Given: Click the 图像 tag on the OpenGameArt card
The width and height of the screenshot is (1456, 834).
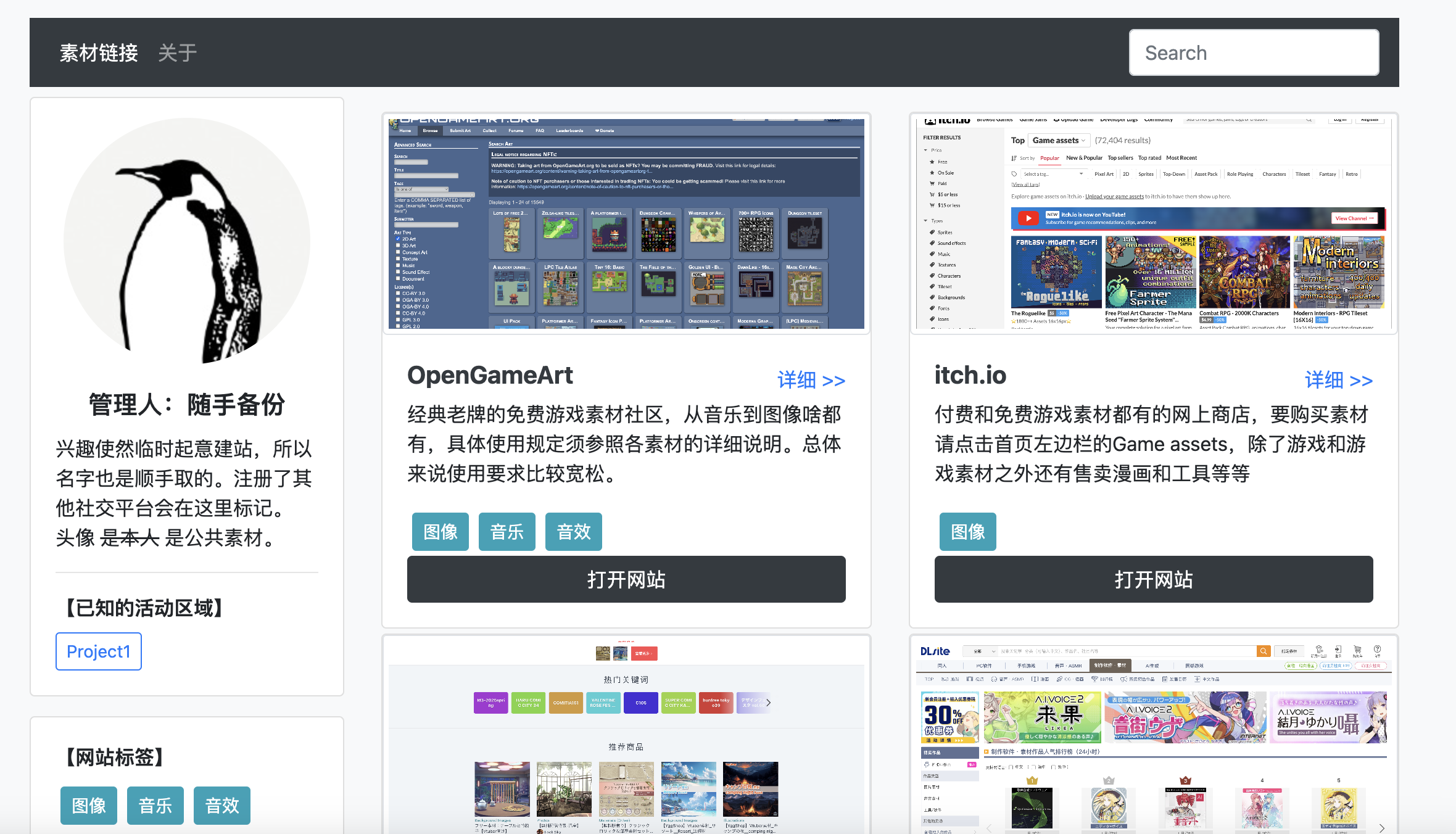Looking at the screenshot, I should click(441, 532).
